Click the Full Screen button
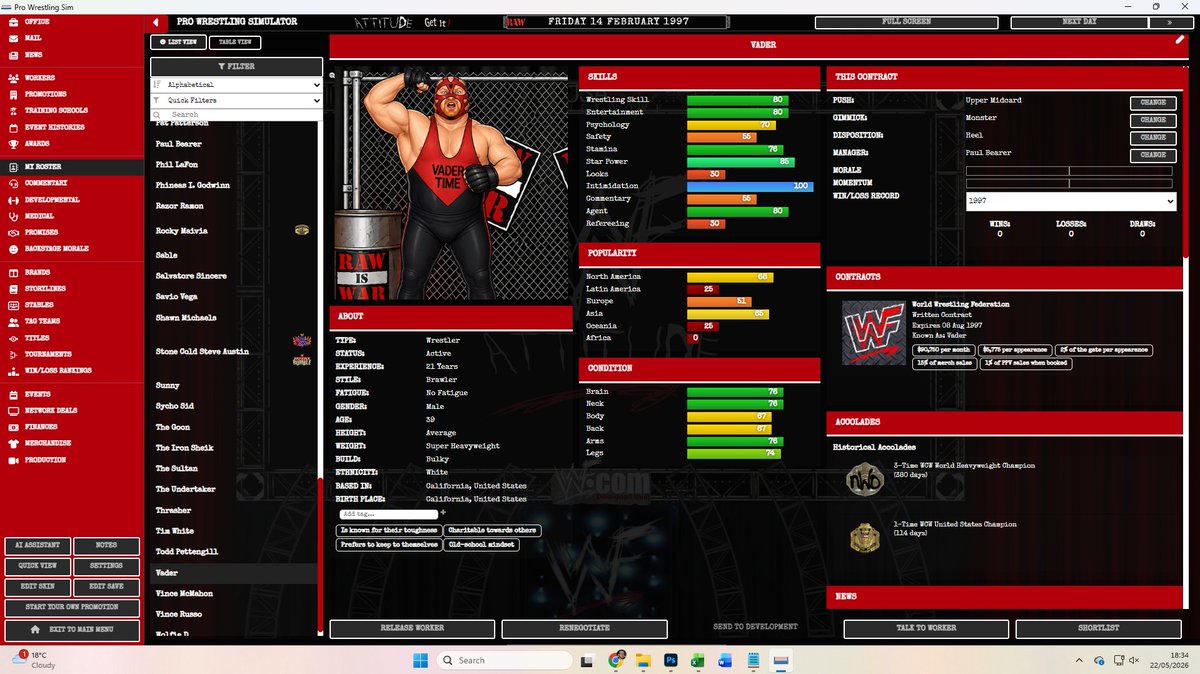Image resolution: width=1200 pixels, height=674 pixels. tap(906, 21)
